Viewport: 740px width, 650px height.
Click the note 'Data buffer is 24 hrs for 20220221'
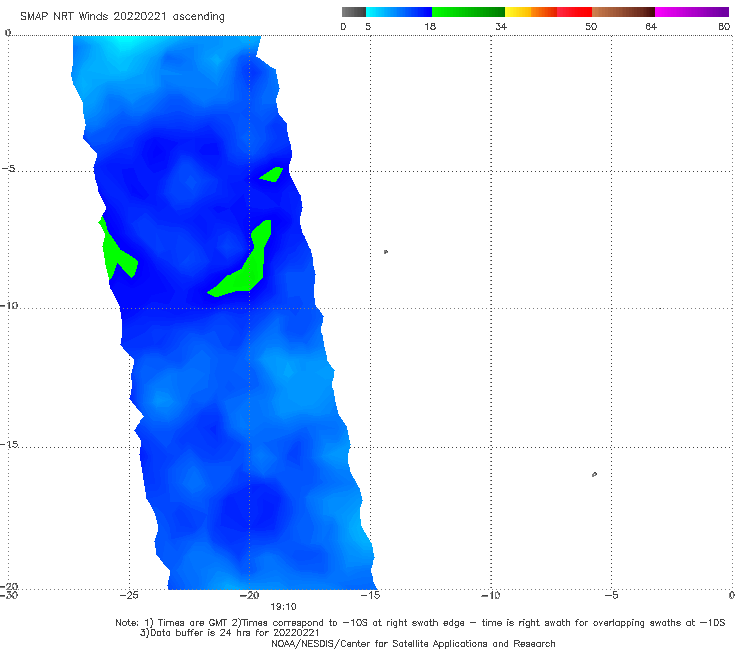pyautogui.click(x=229, y=633)
